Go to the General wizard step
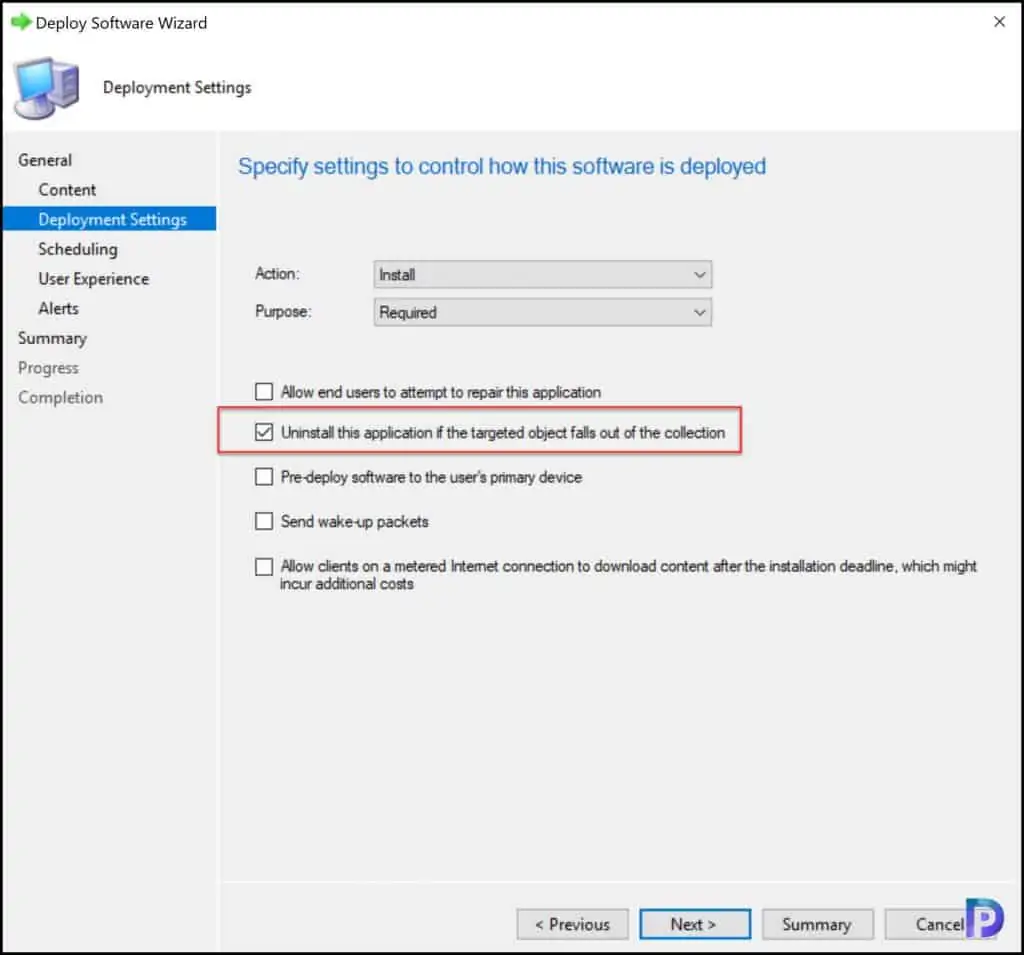1024x955 pixels. 45,160
